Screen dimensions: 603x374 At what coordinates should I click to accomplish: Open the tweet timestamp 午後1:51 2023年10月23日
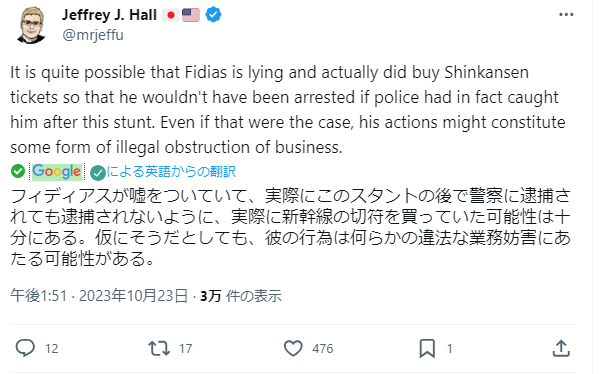point(99,296)
